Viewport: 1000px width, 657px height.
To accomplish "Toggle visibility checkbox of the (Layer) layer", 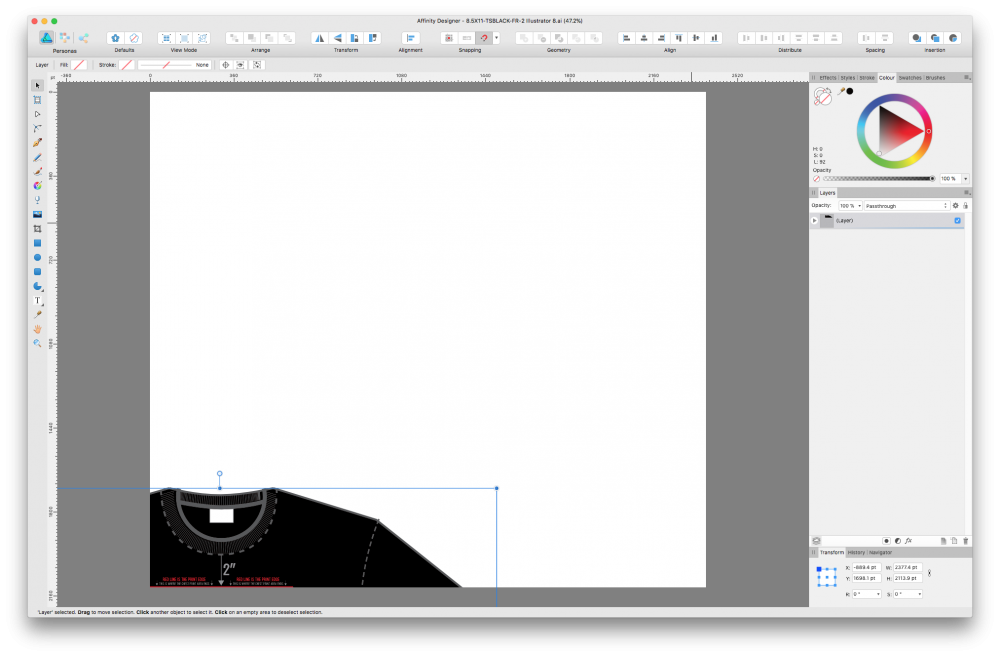I will pyautogui.click(x=957, y=220).
